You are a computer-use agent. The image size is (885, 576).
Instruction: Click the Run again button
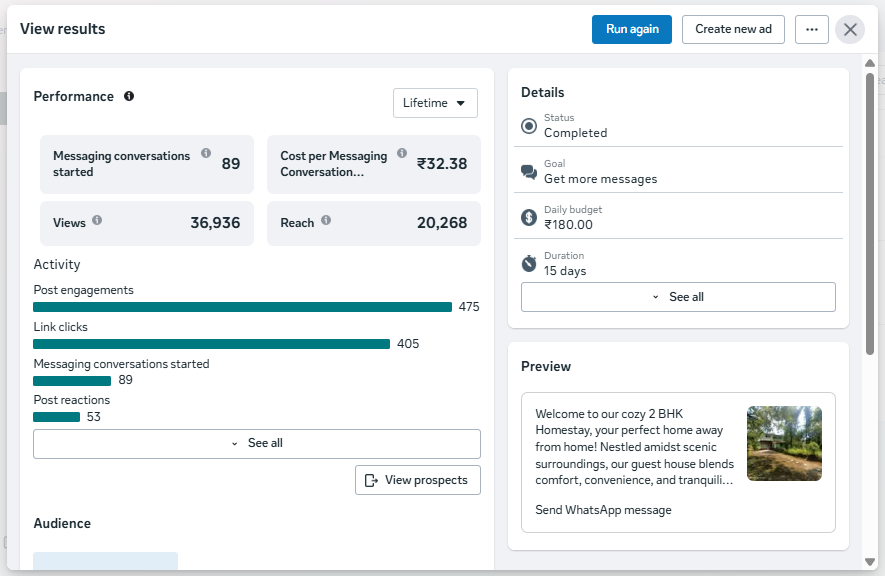pyautogui.click(x=632, y=29)
